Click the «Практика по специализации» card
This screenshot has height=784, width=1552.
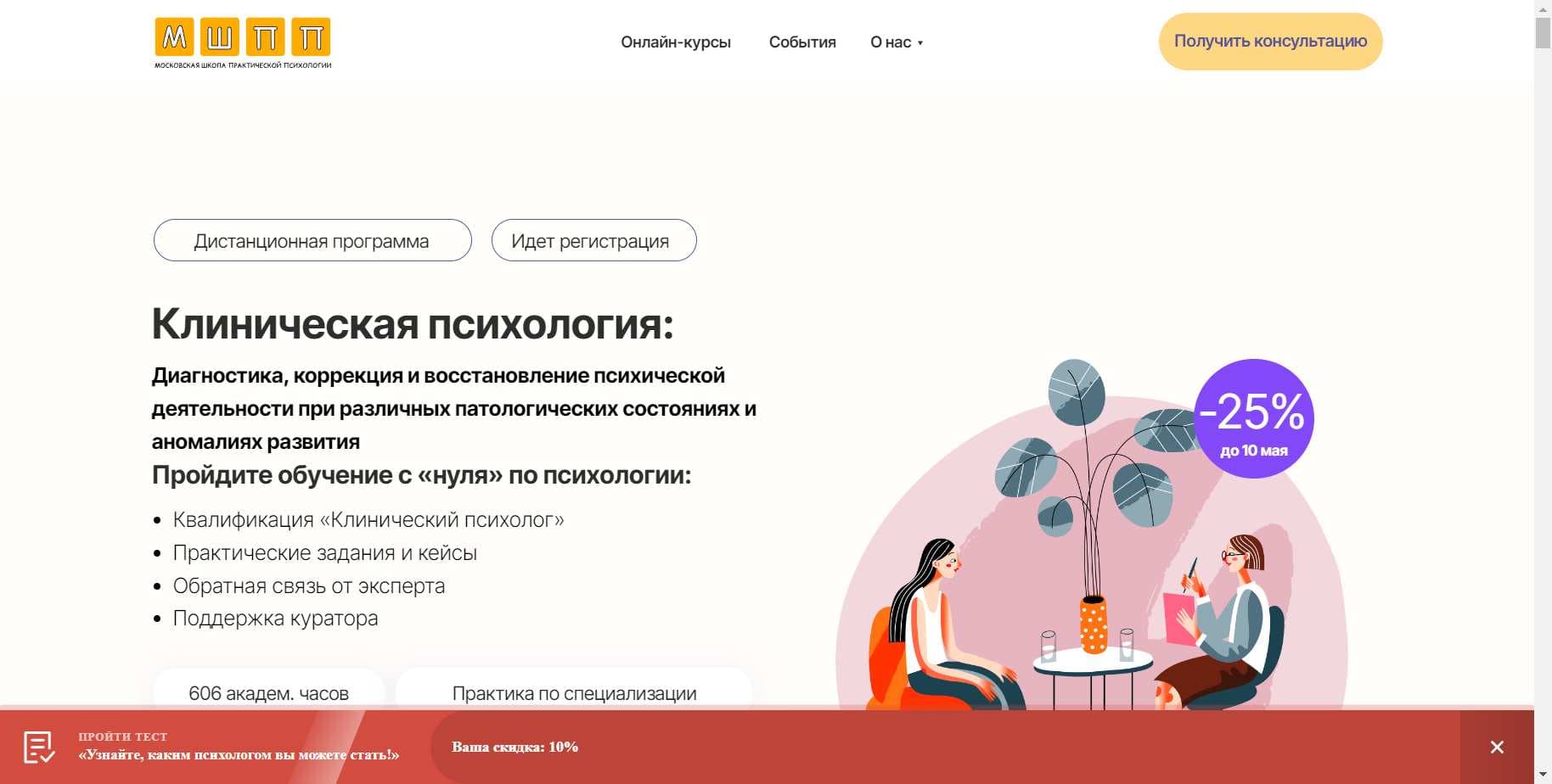[574, 693]
